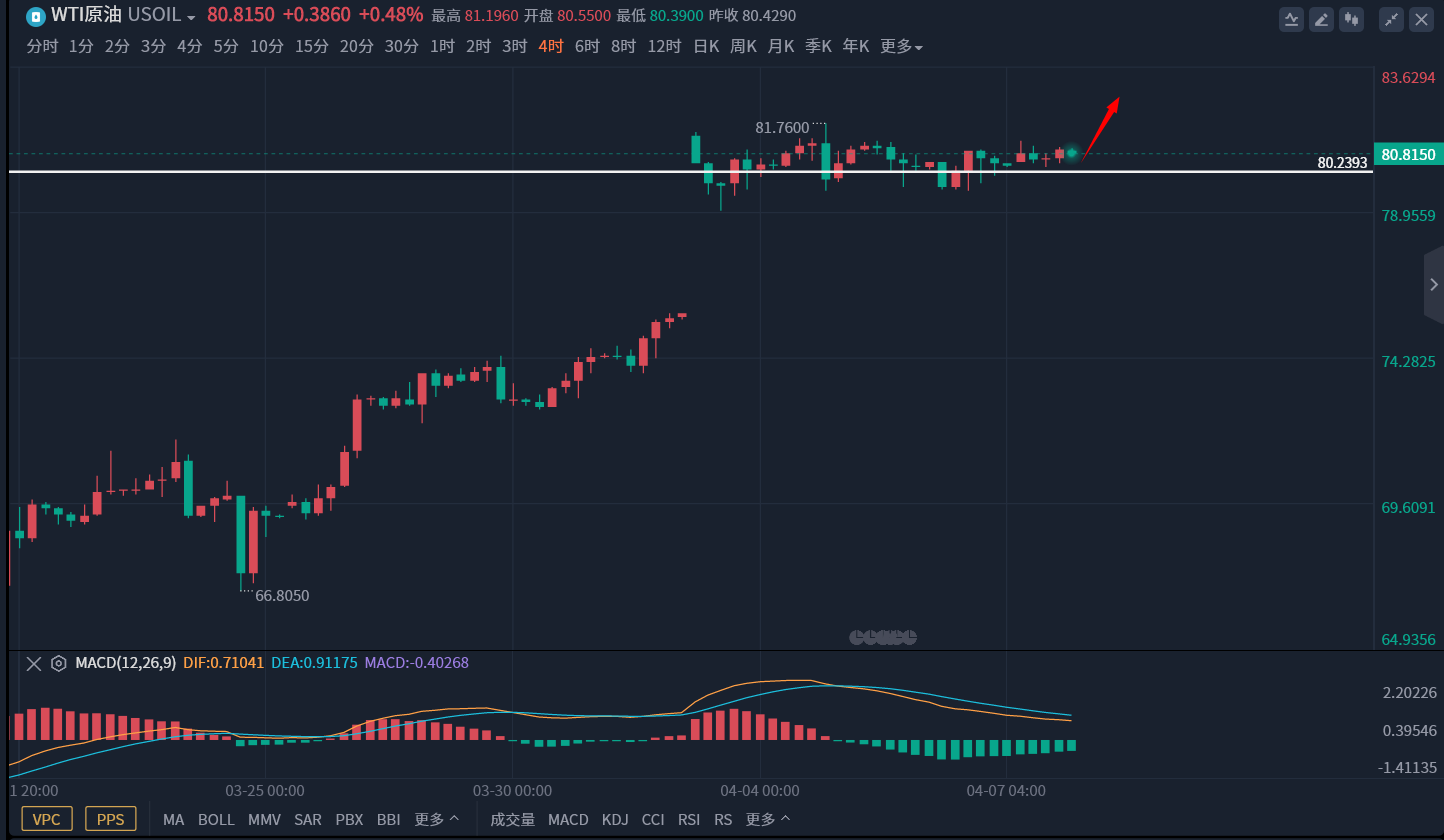Image resolution: width=1444 pixels, height=840 pixels.
Task: Show 成交量 volume sub-indicator
Action: point(512,819)
